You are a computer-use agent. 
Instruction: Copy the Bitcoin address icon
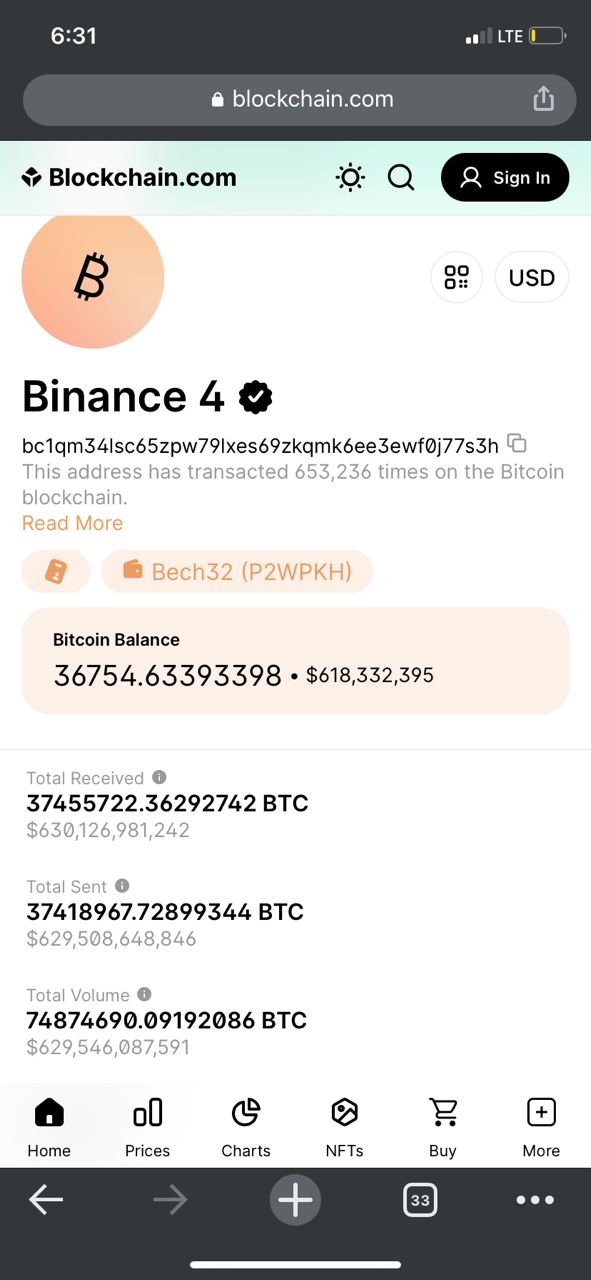point(517,443)
